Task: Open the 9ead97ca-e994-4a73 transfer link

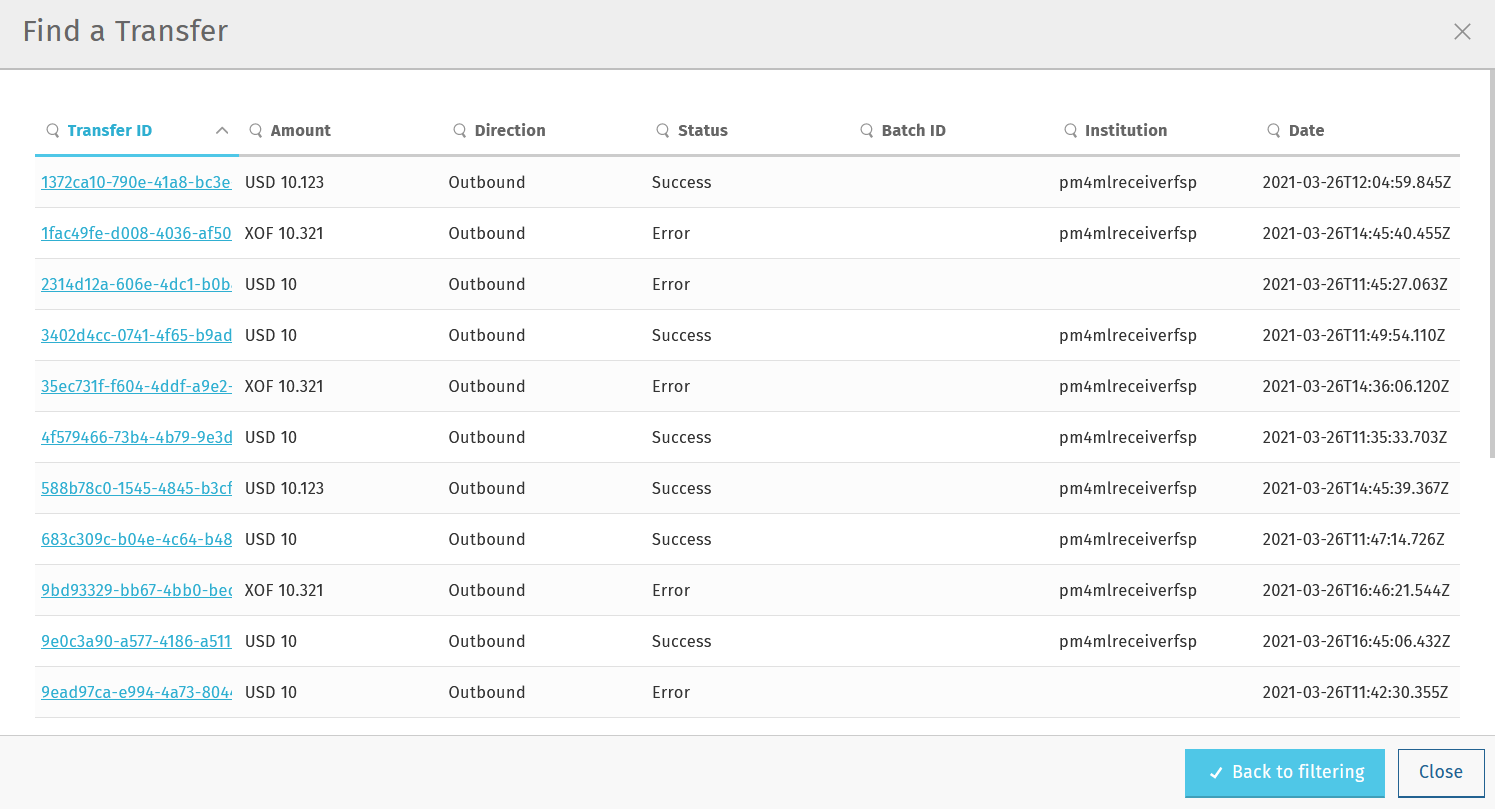Action: click(x=136, y=693)
